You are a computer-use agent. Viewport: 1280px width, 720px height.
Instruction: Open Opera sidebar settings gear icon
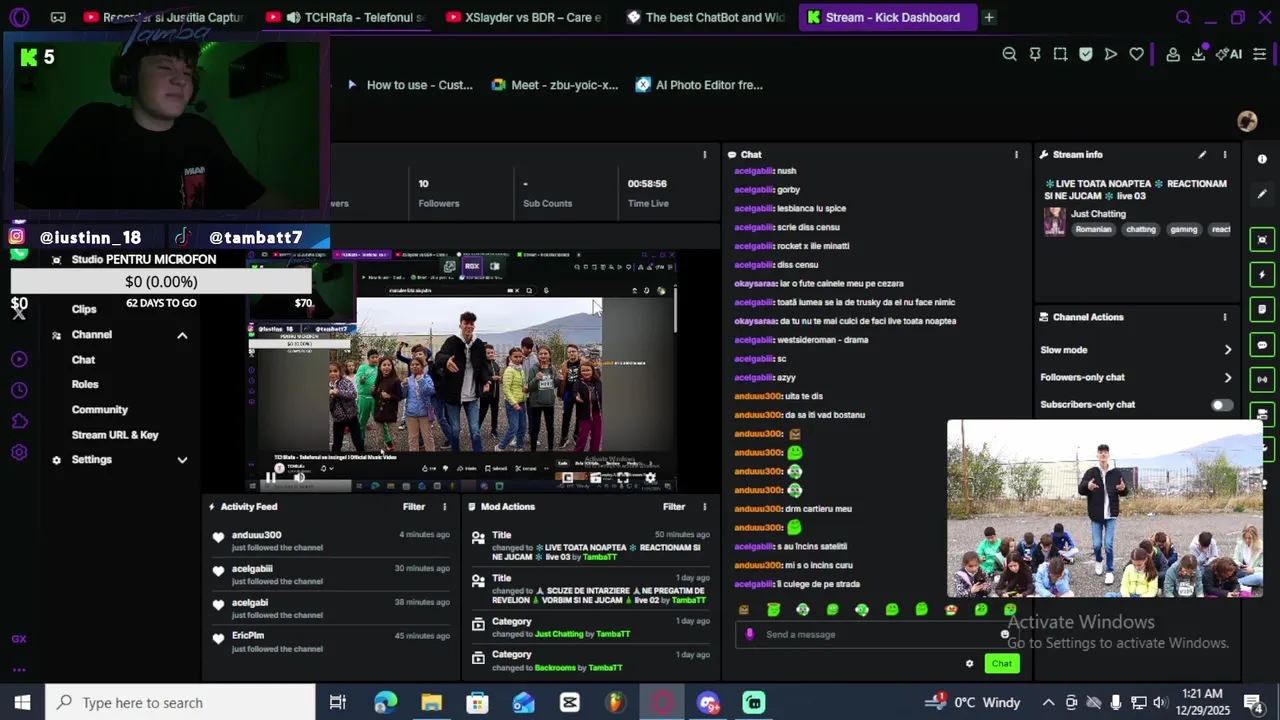19,453
